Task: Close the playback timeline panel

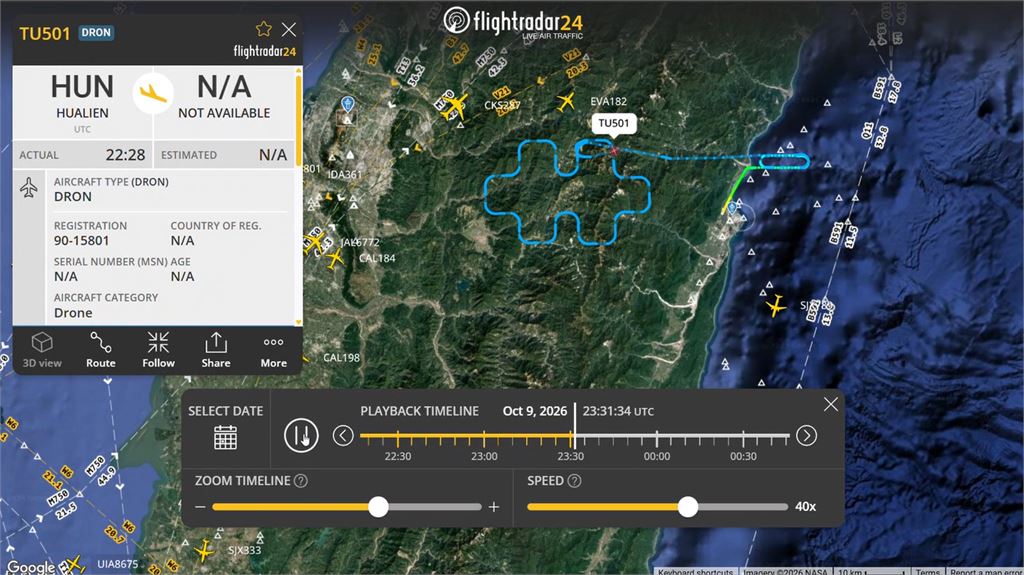Action: coord(831,404)
